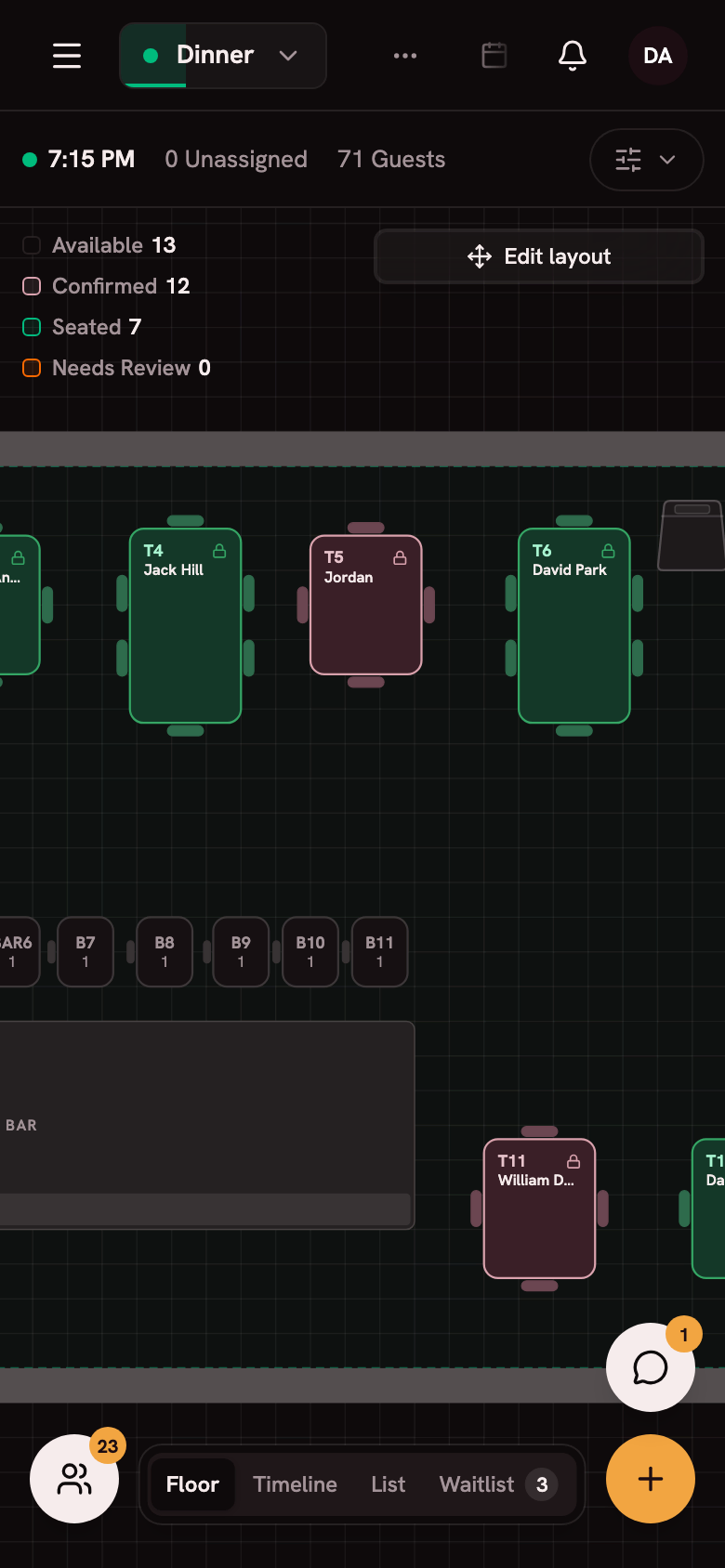The height and width of the screenshot is (1568, 725).
Task: Open the calendar date picker
Action: click(x=494, y=56)
